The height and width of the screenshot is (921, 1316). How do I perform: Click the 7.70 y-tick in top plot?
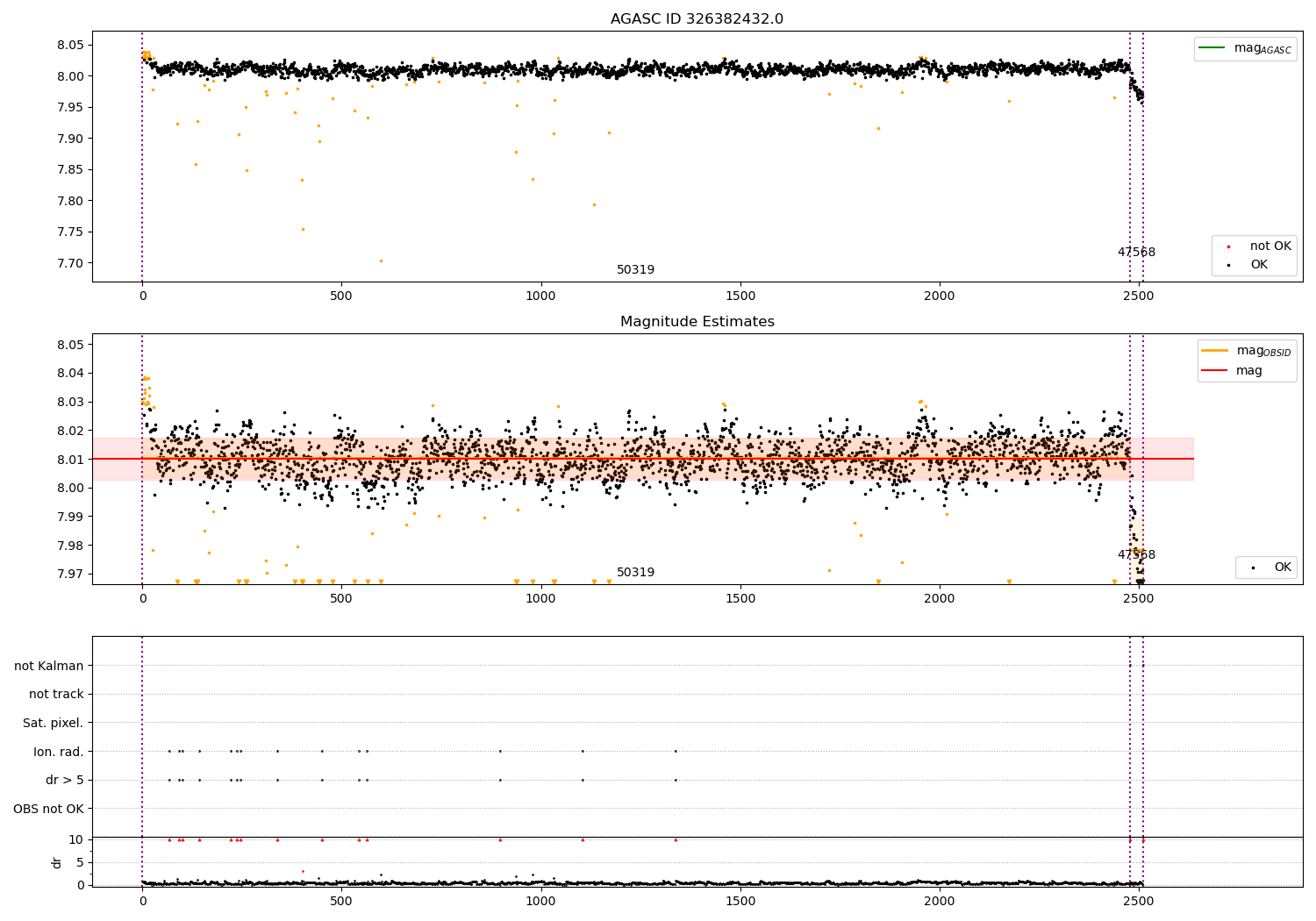(69, 263)
